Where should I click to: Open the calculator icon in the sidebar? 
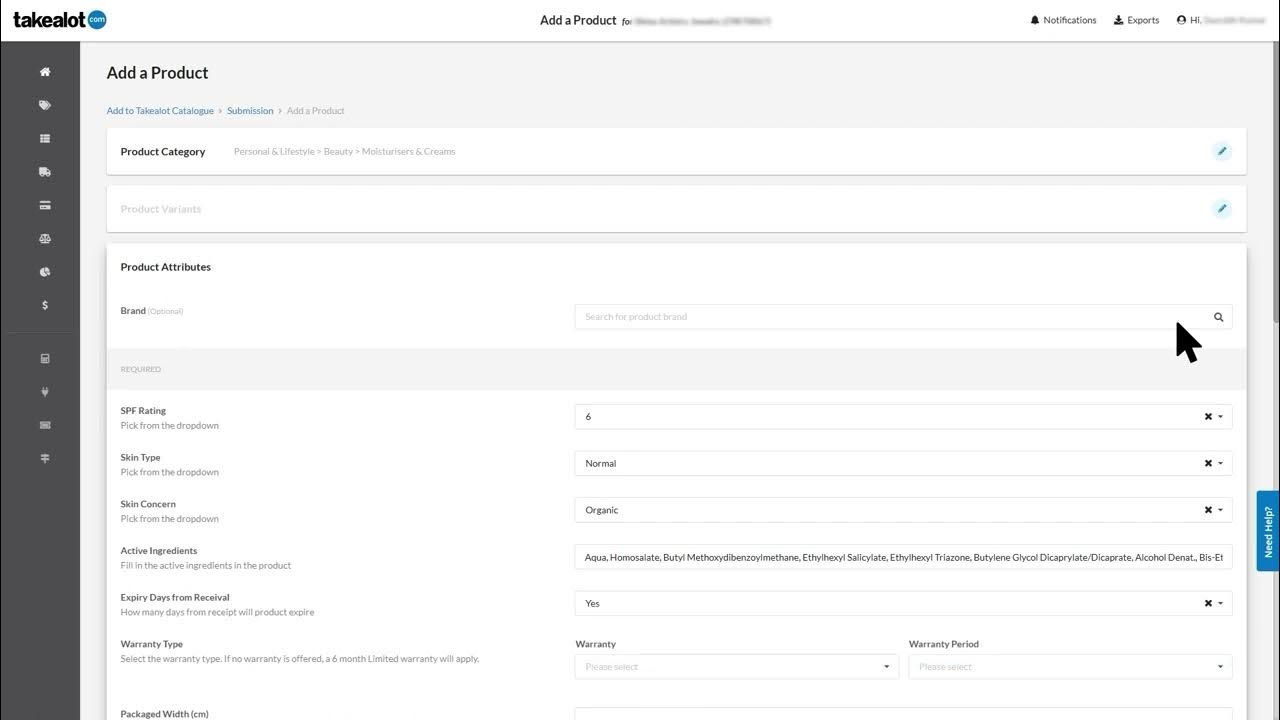pyautogui.click(x=45, y=359)
